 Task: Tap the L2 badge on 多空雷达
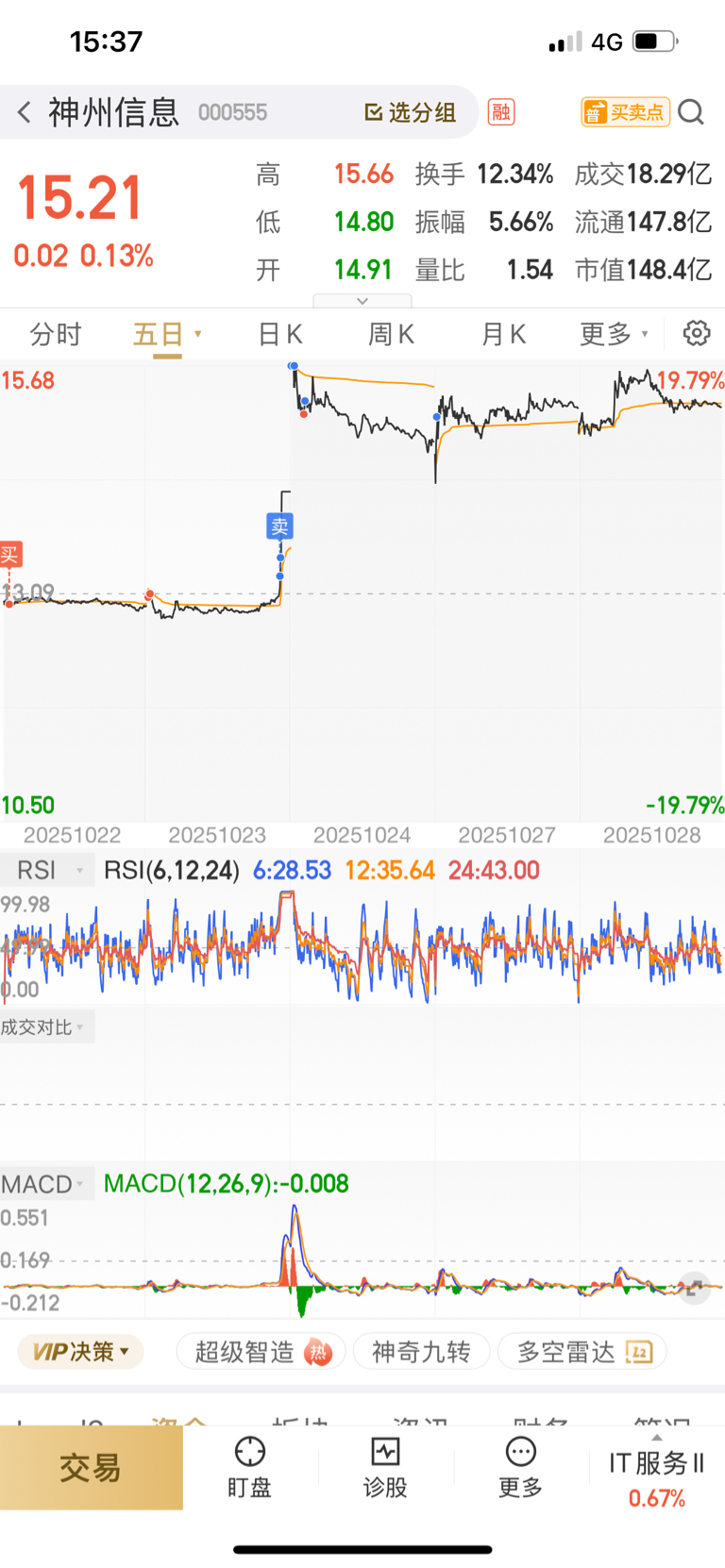pos(639,1352)
